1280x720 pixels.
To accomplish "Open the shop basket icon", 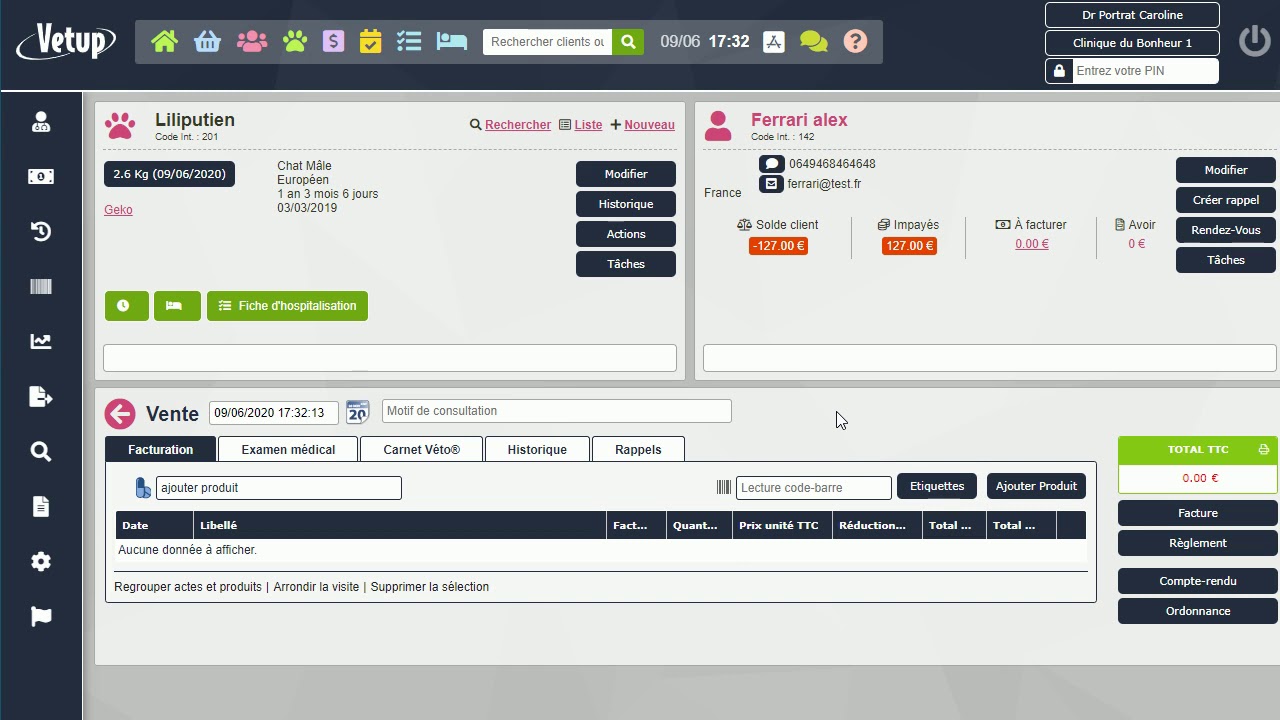I will click(x=207, y=41).
